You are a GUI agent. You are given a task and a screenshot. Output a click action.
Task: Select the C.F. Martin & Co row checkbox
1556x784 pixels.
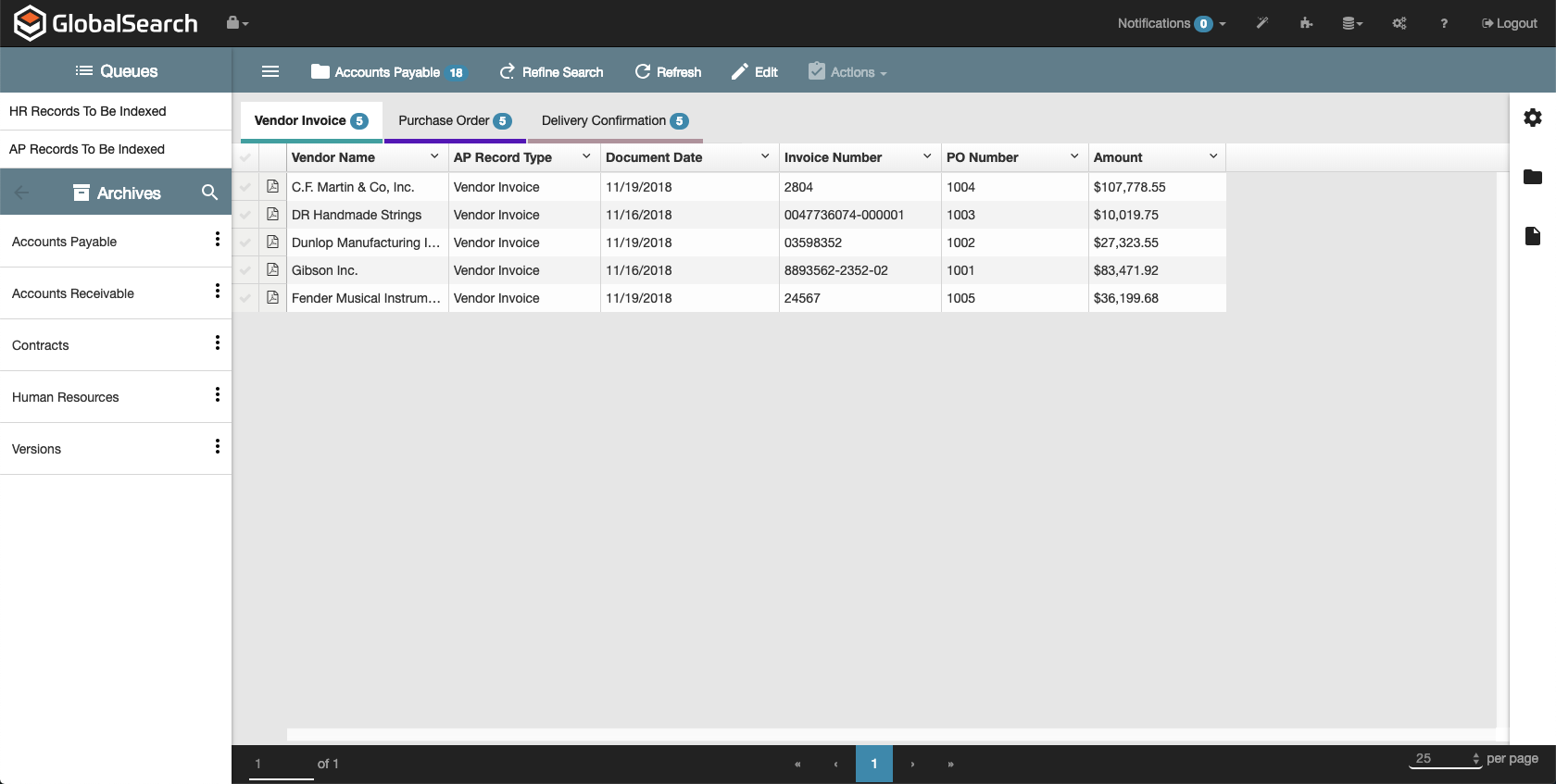[x=245, y=187]
